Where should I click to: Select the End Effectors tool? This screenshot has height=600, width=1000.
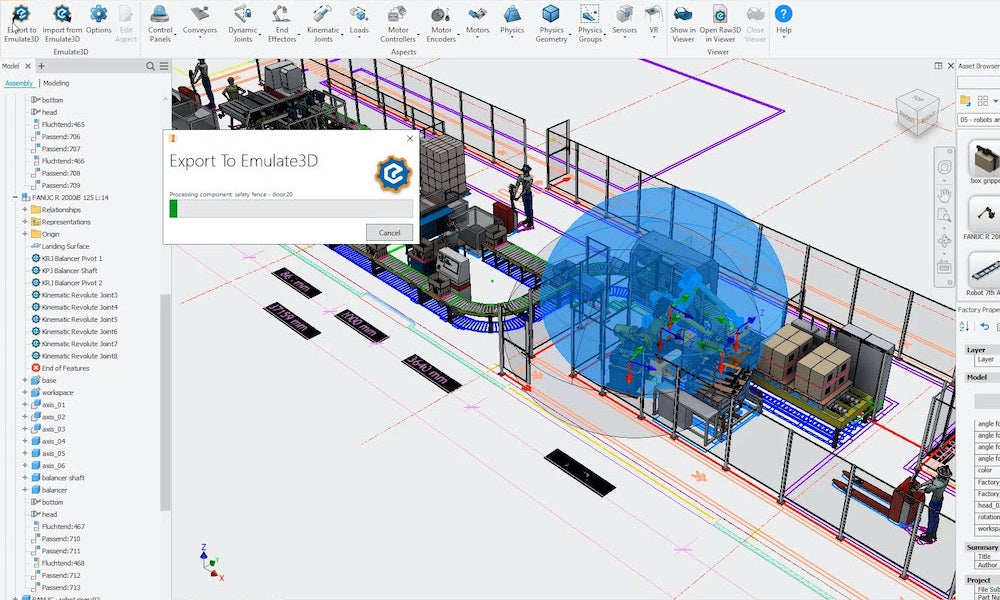click(x=283, y=20)
